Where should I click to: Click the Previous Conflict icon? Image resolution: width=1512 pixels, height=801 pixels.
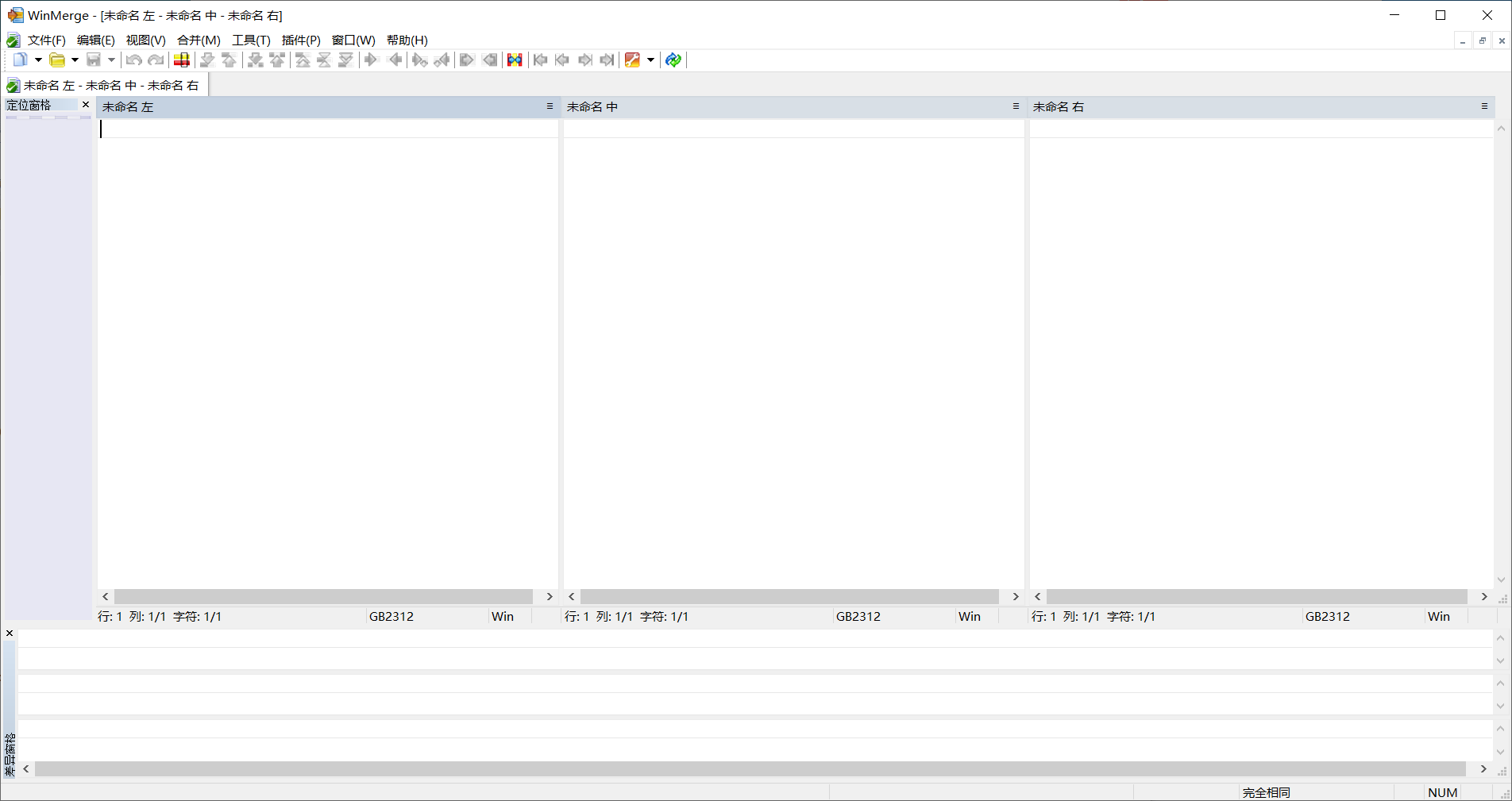pyautogui.click(x=277, y=60)
